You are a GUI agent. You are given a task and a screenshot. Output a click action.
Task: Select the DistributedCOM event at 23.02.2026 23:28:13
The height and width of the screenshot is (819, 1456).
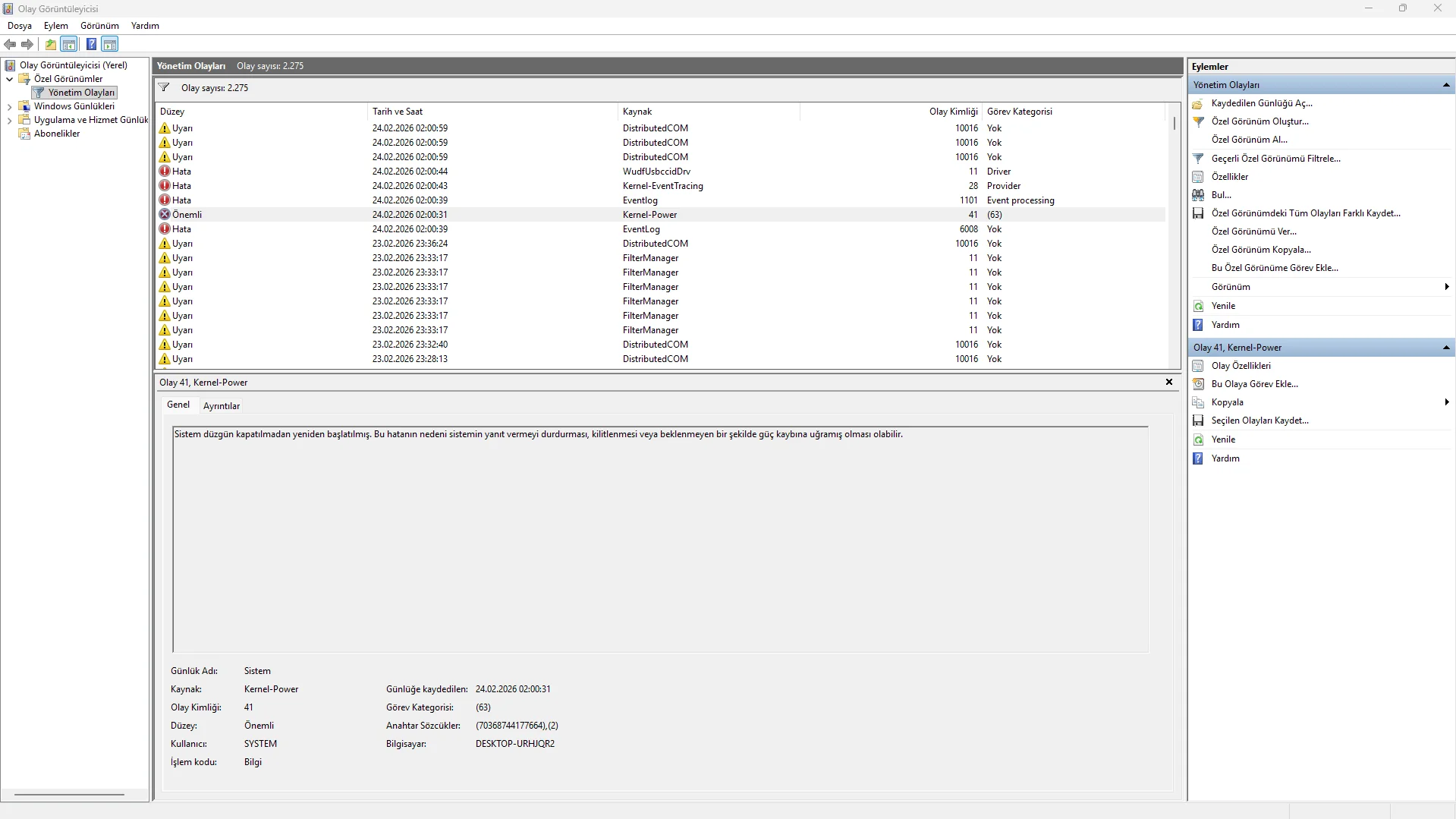tap(660, 359)
